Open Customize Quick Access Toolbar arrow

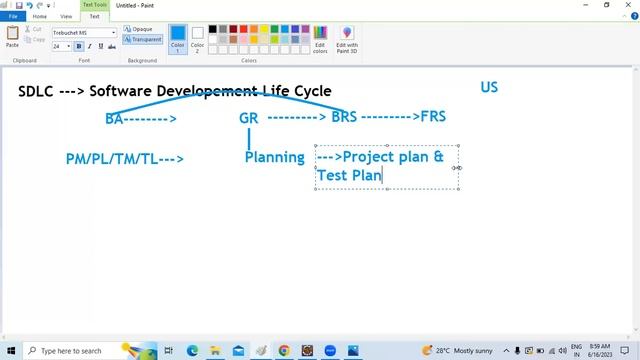tap(48, 6)
